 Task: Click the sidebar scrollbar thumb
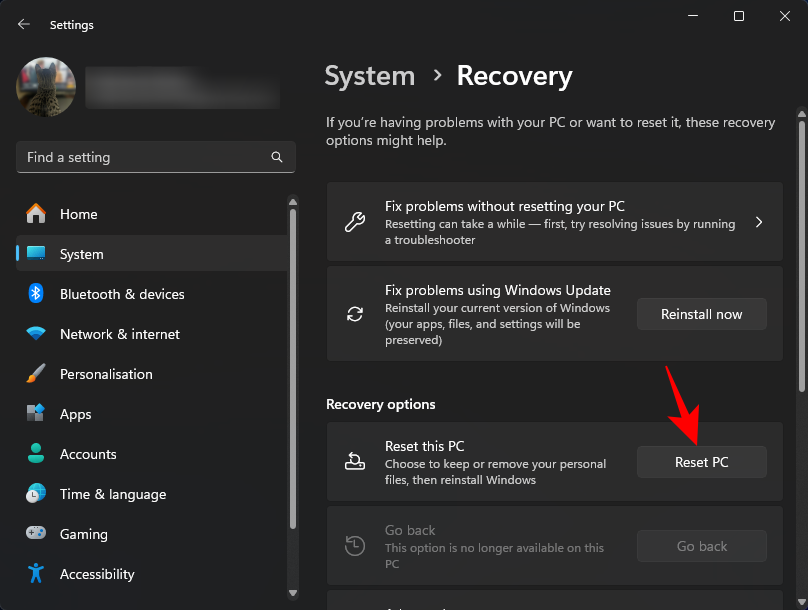(x=293, y=368)
